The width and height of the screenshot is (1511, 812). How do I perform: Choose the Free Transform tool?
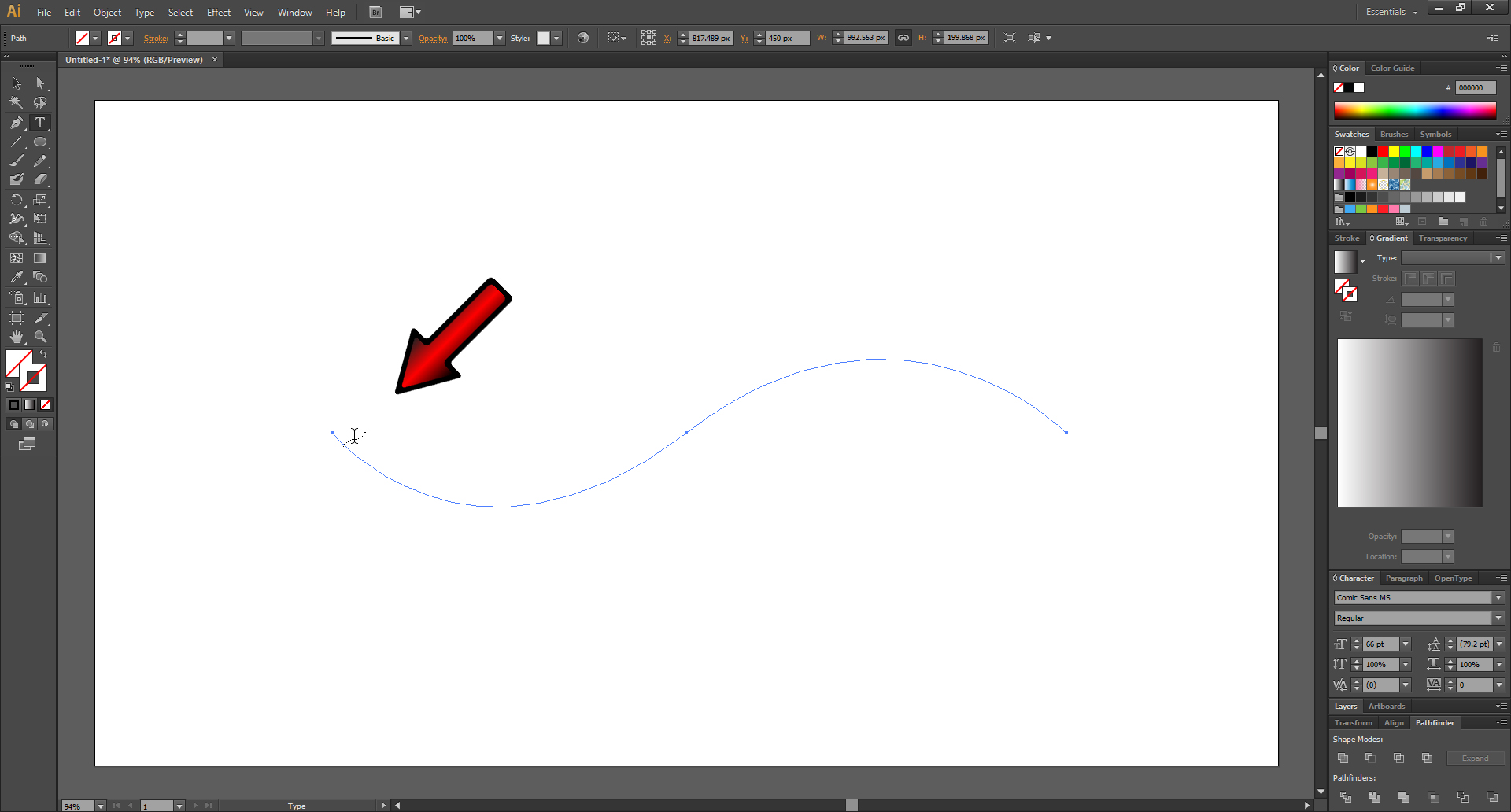tap(40, 219)
